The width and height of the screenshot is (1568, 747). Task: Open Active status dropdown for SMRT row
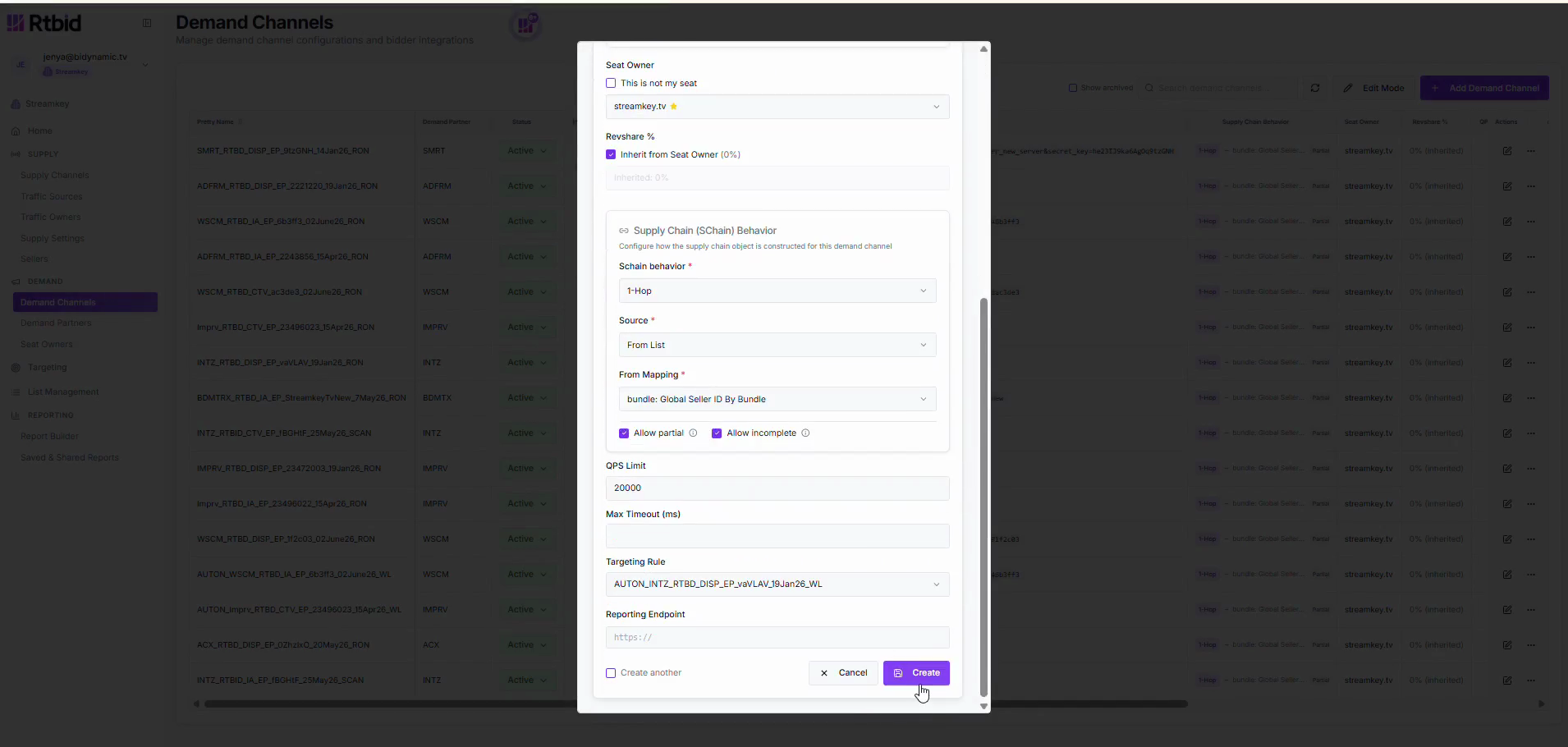tap(526, 151)
